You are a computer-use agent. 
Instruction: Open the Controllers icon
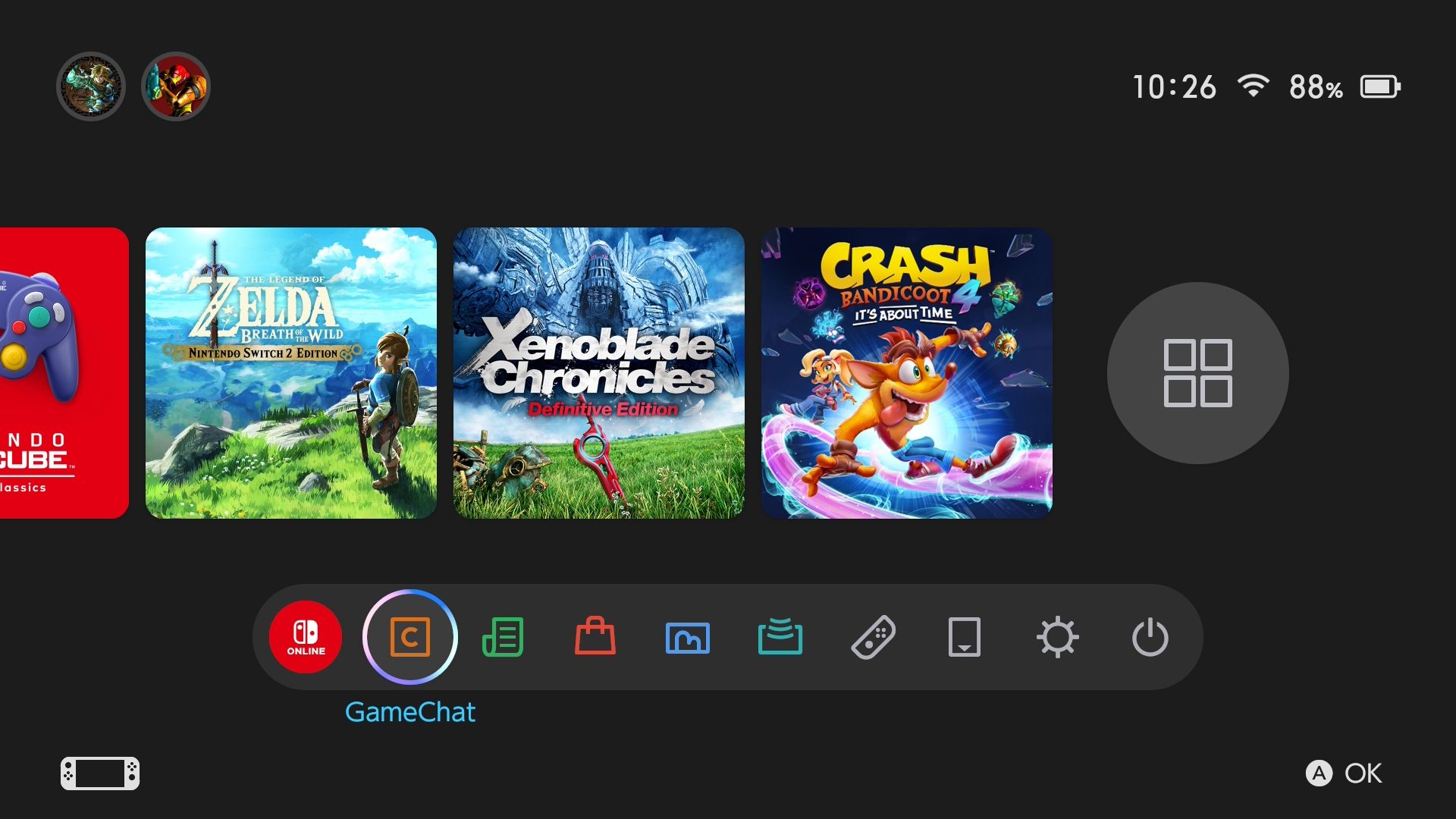tap(873, 637)
